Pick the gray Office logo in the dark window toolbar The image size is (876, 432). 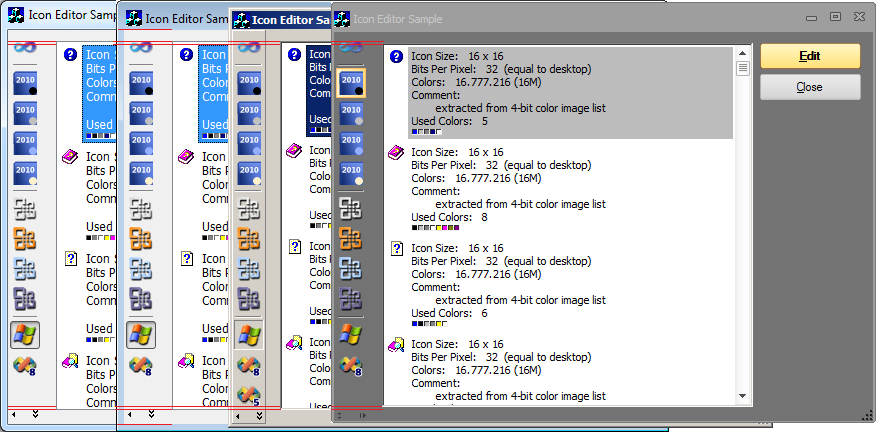350,208
